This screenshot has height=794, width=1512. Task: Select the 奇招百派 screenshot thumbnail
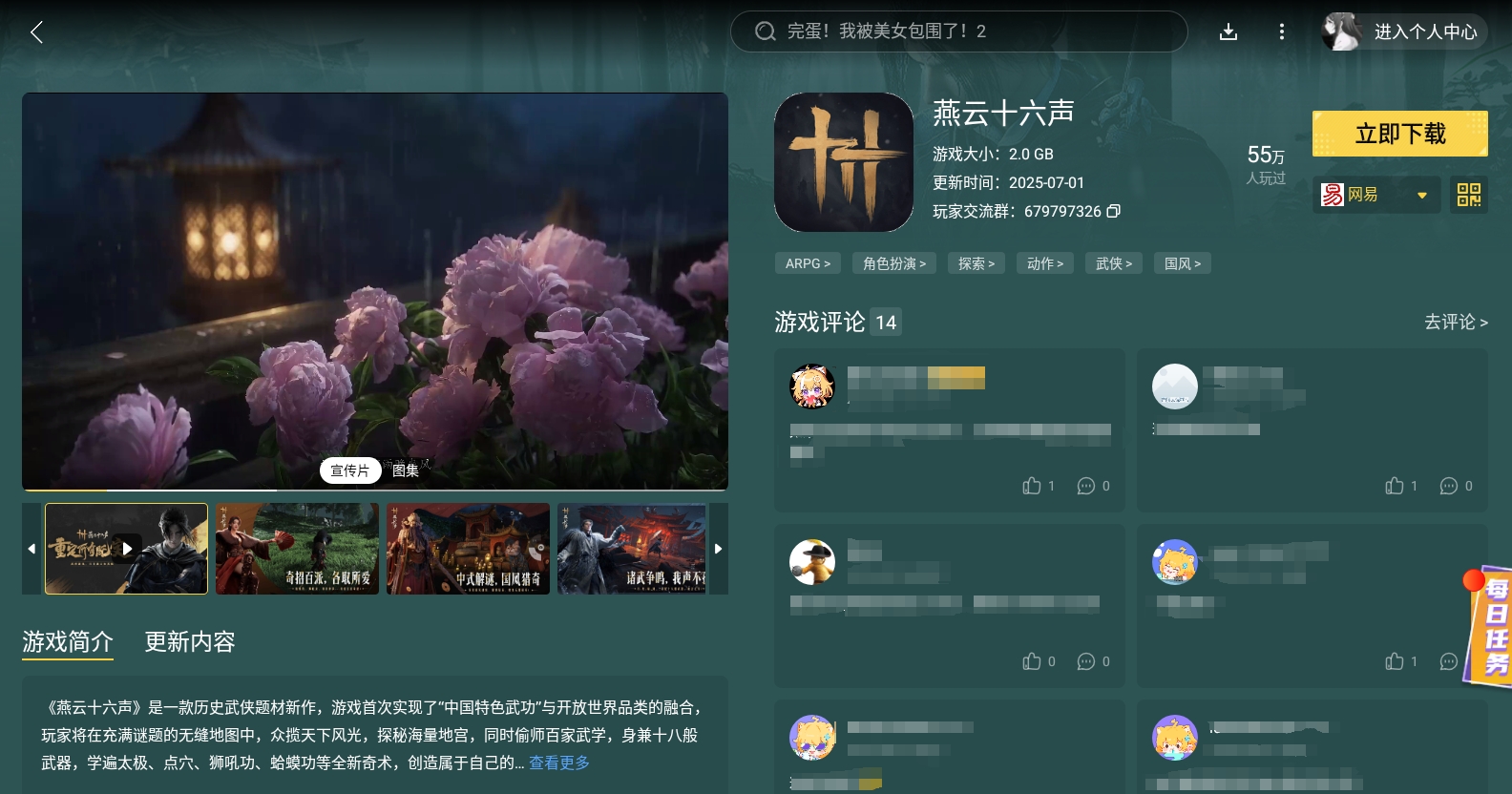[x=297, y=549]
